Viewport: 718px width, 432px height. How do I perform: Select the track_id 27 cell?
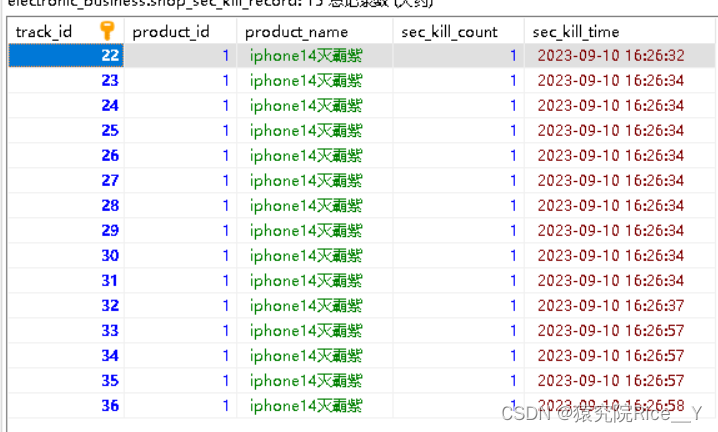point(66,180)
